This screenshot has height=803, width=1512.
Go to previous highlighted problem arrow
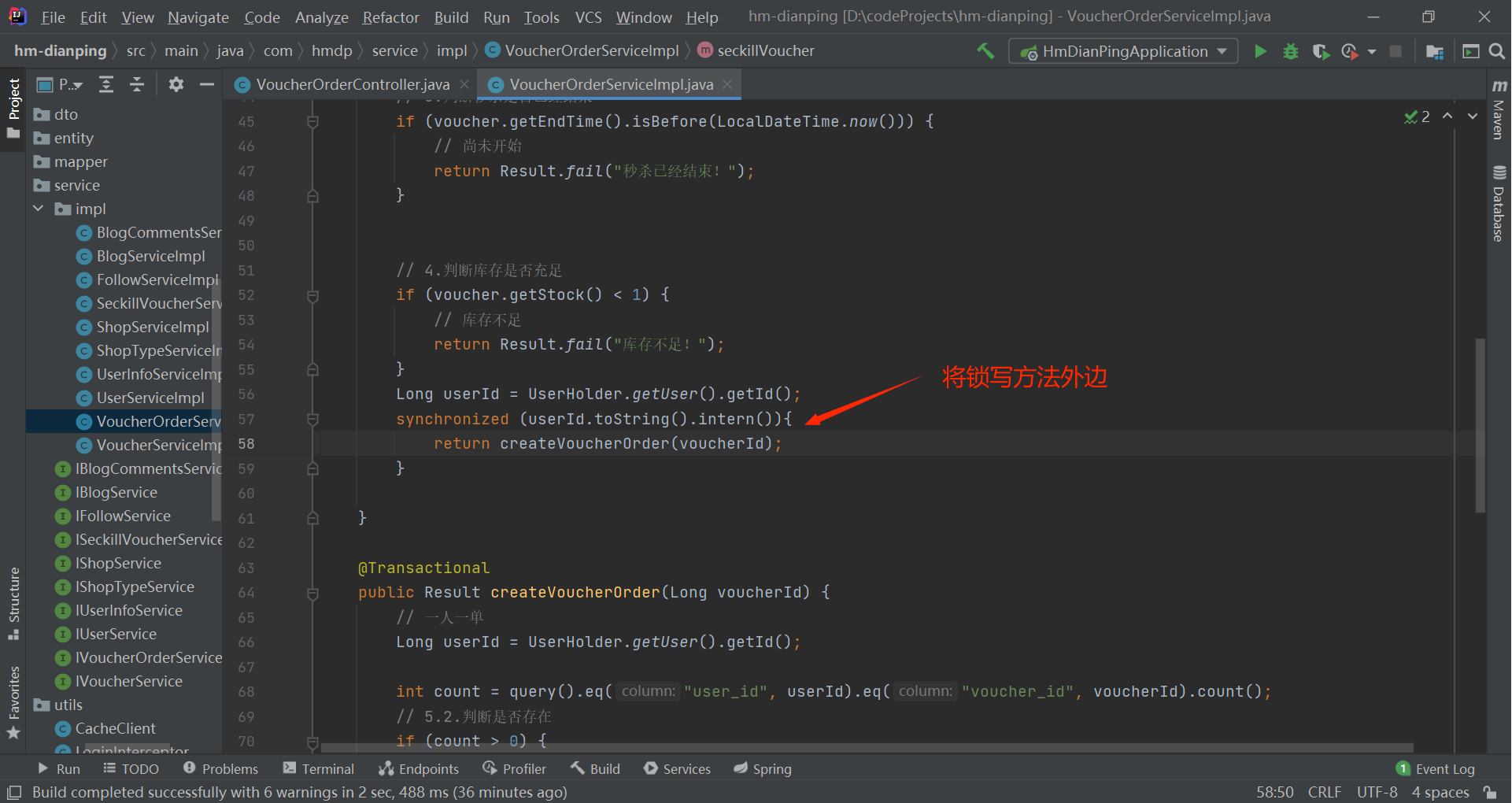point(1447,116)
